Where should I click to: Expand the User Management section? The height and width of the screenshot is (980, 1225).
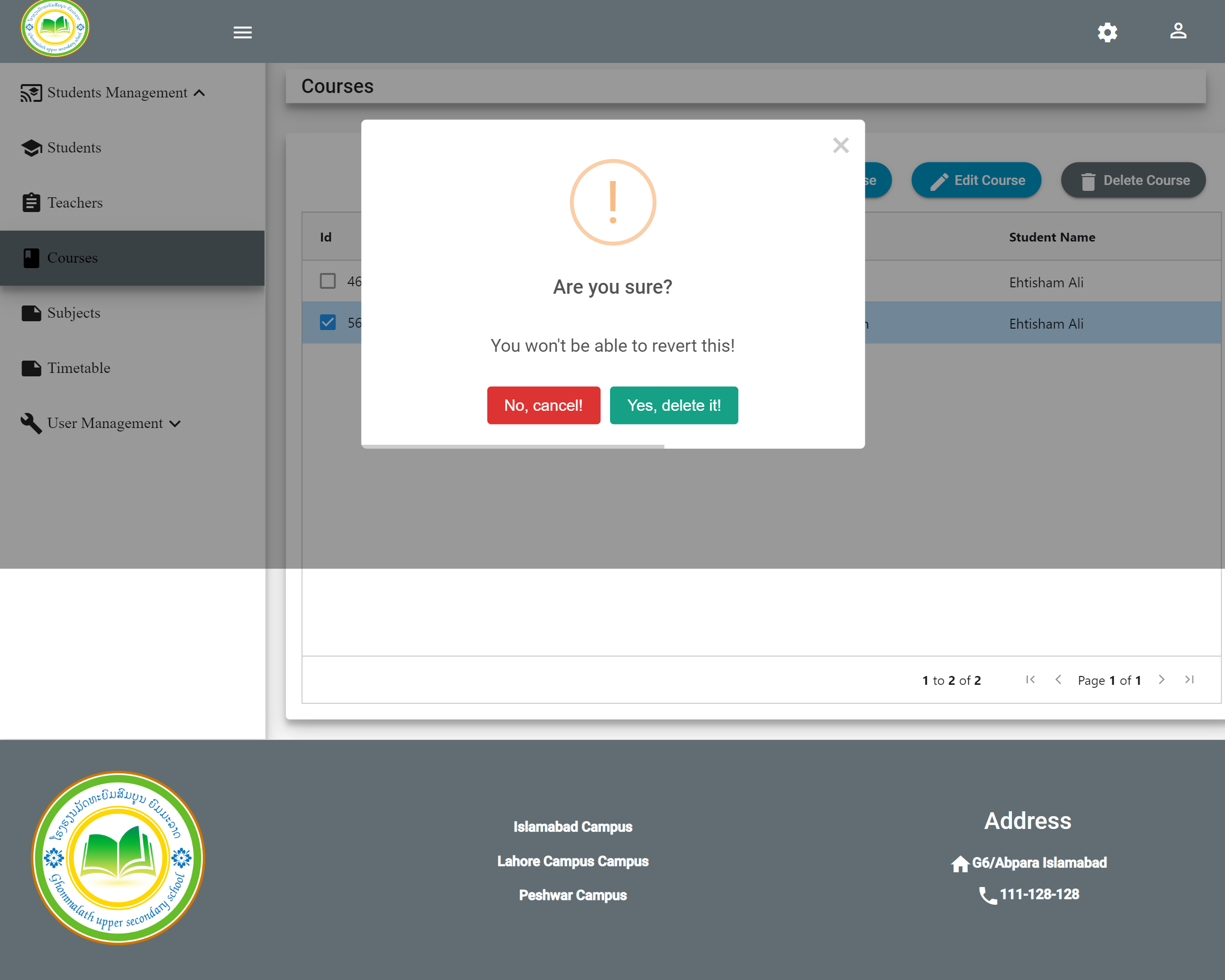coord(176,424)
